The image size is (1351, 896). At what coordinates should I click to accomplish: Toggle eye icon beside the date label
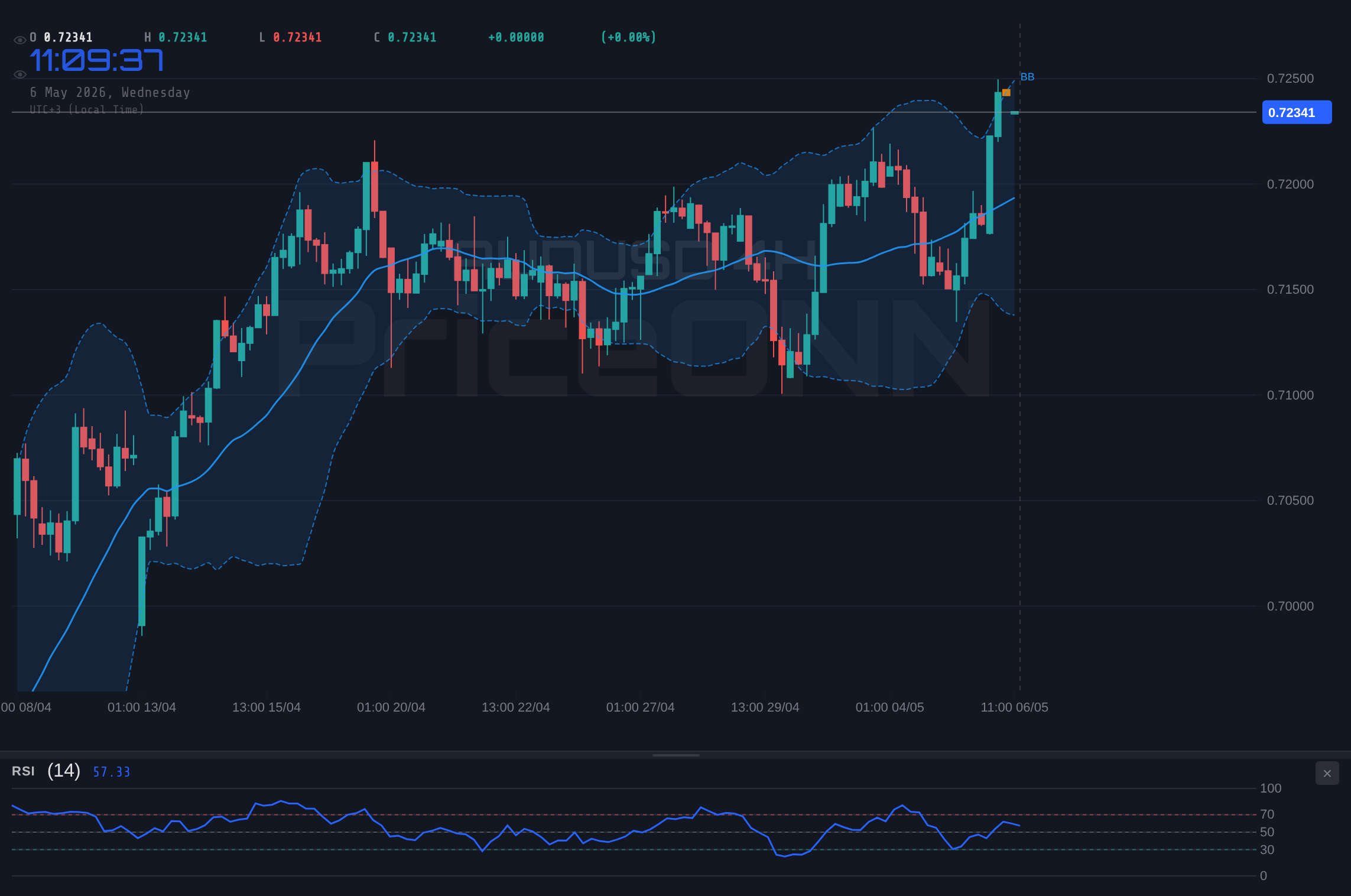click(20, 74)
